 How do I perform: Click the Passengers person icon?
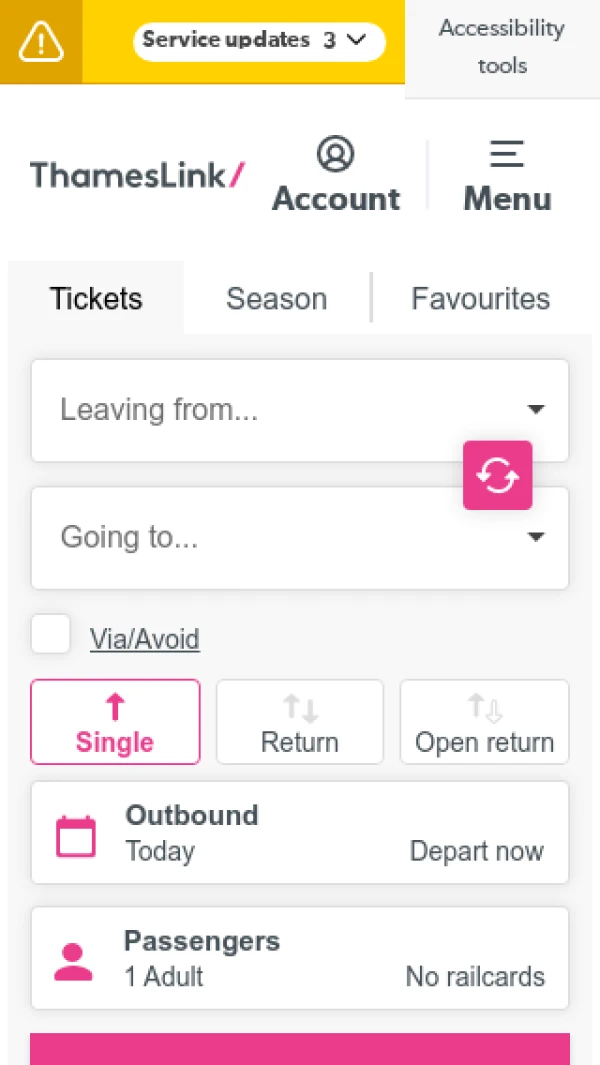point(73,961)
